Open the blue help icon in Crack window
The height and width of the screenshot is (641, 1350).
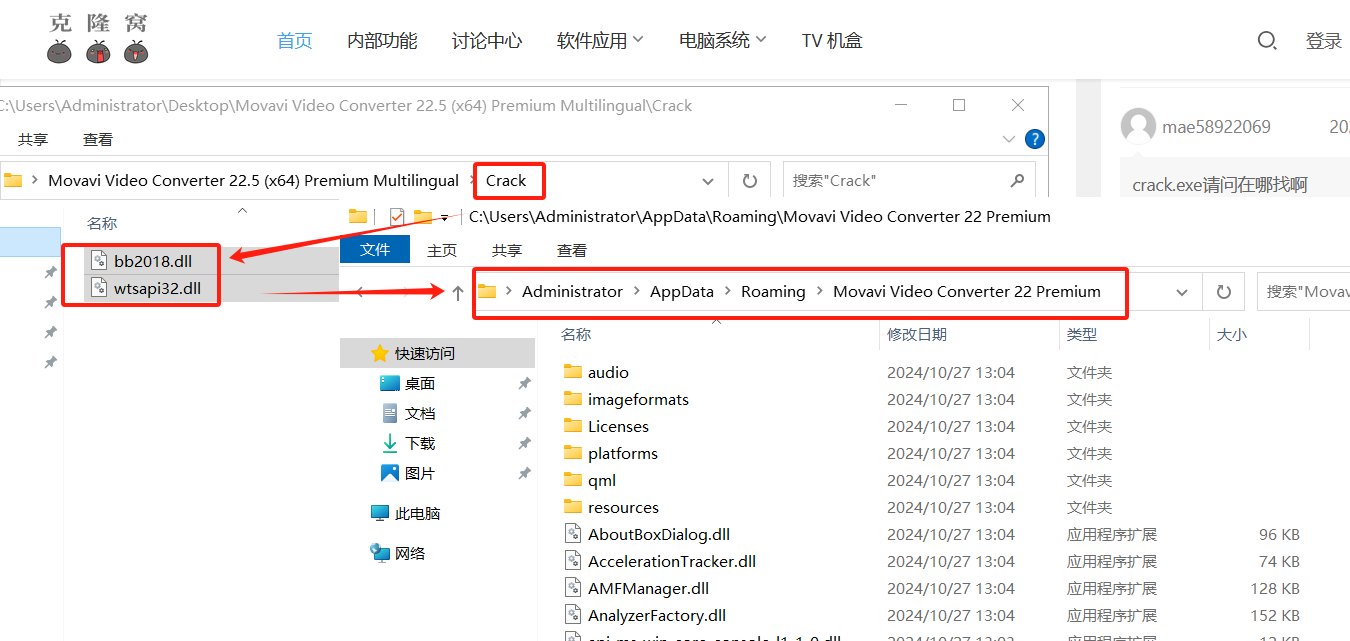tap(1035, 139)
